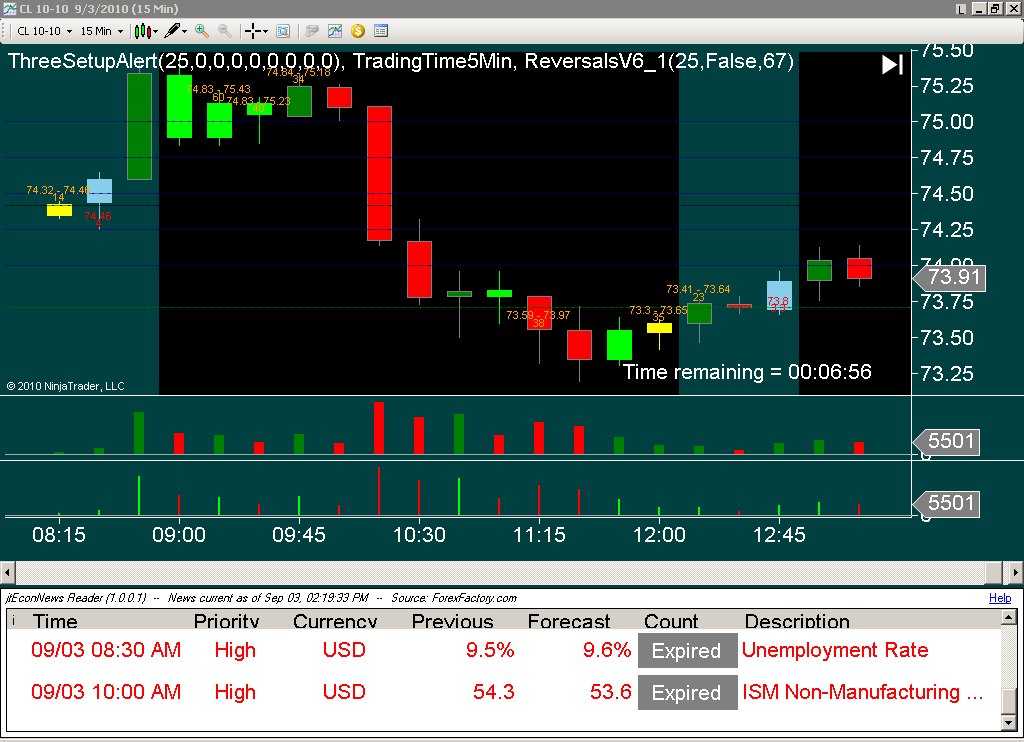Click the 09:00 time axis label
The image size is (1024, 742).
179,535
